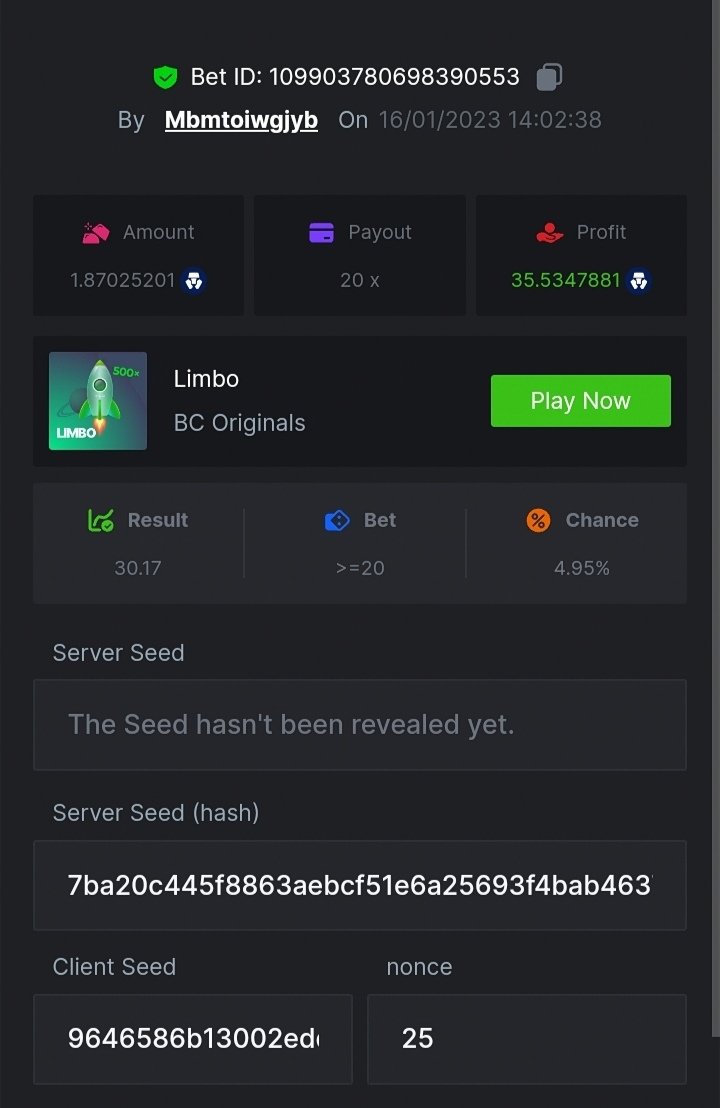Click the blue Bet tag icon
The image size is (720, 1108).
[x=337, y=520]
